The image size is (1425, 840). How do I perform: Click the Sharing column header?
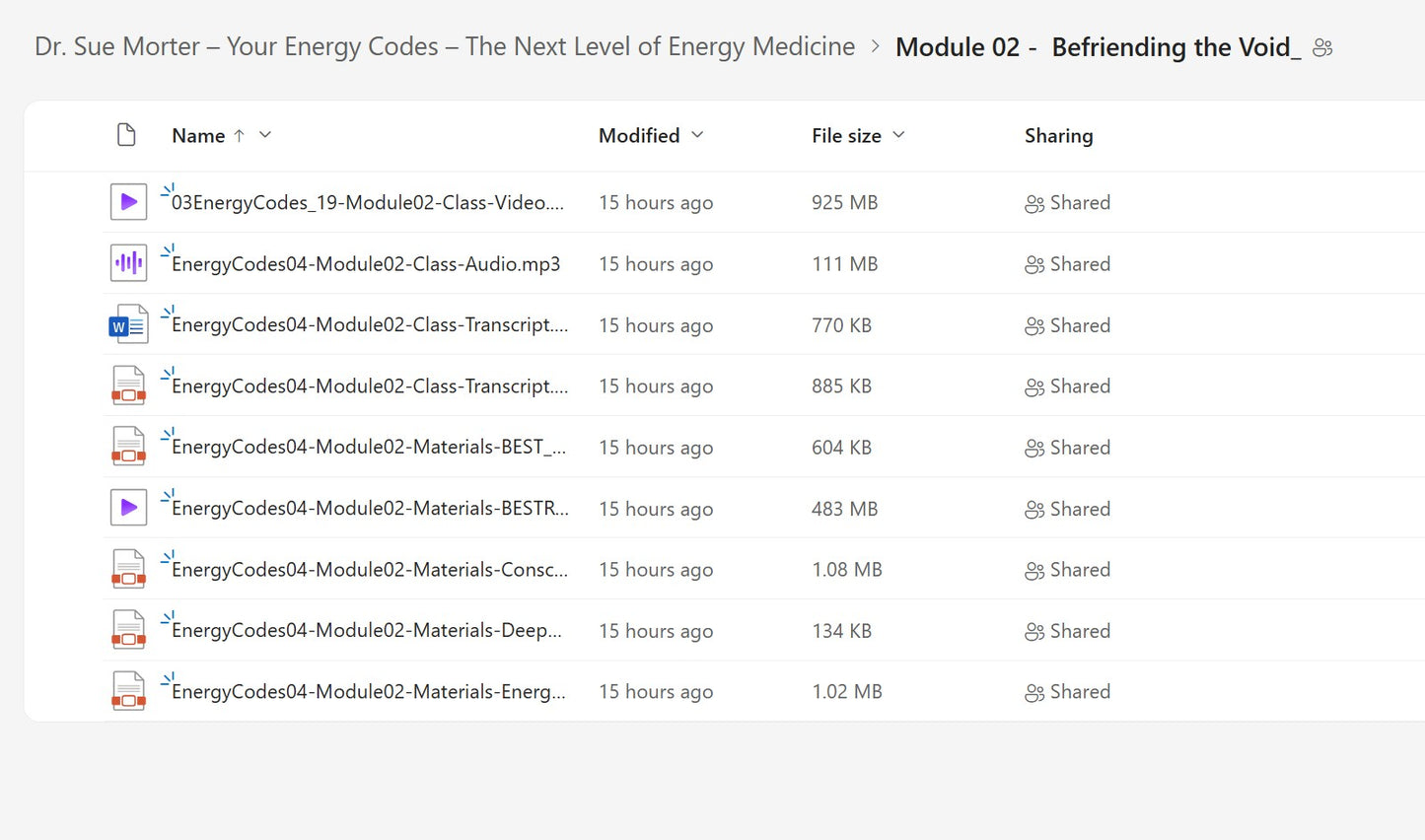pyautogui.click(x=1058, y=136)
